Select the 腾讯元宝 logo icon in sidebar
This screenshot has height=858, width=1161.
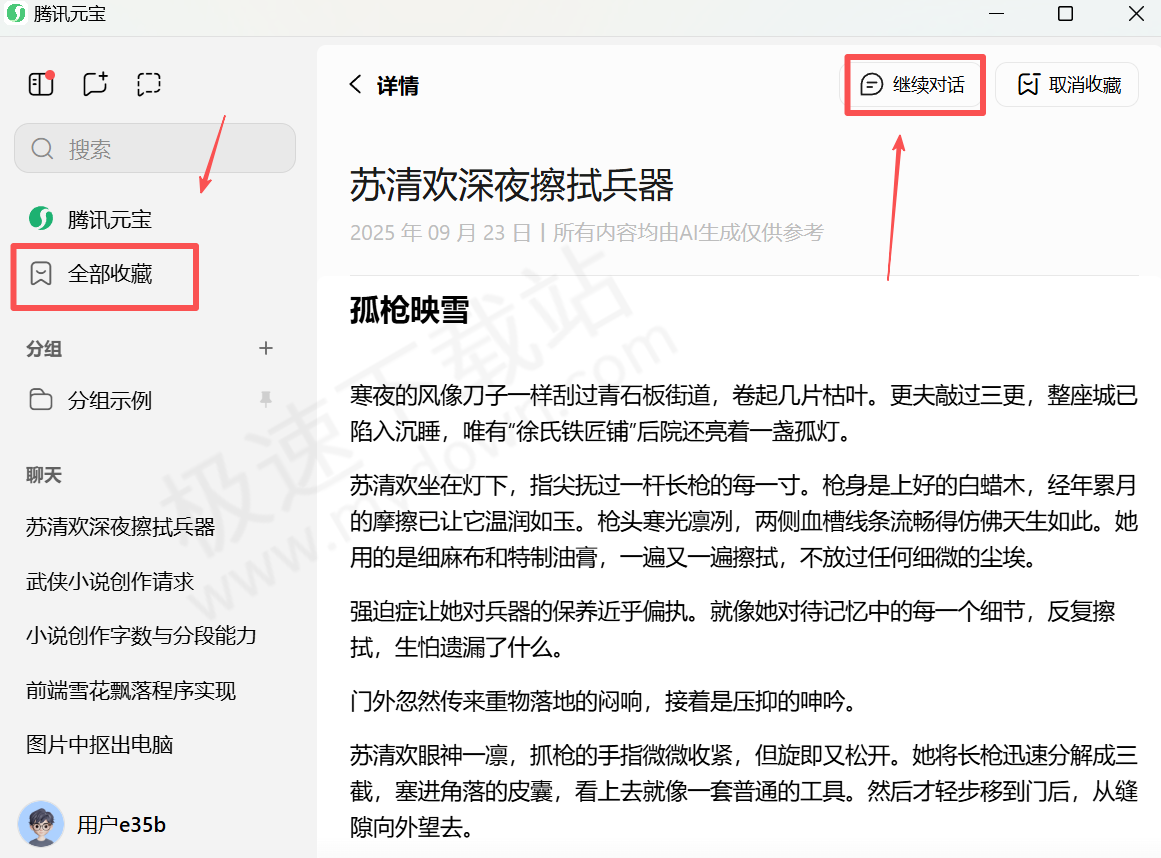pyautogui.click(x=40, y=219)
